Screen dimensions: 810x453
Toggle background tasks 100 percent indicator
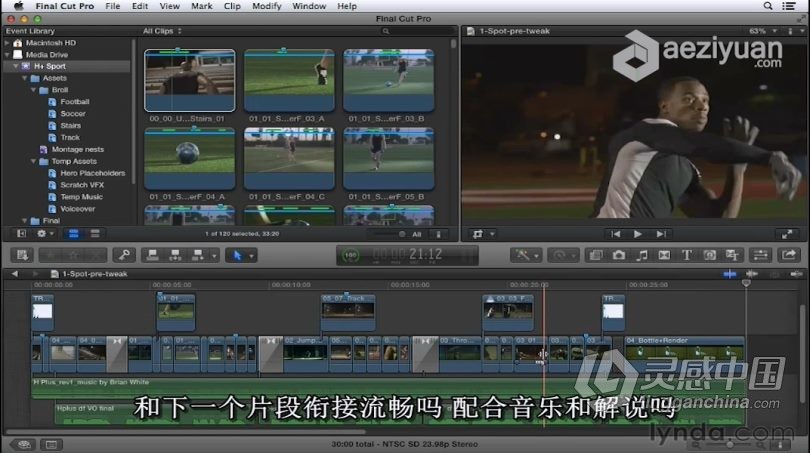[351, 255]
